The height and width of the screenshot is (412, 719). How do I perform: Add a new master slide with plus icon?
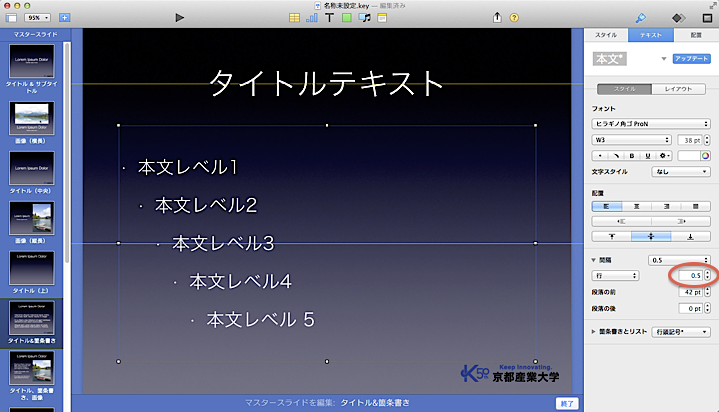64,18
